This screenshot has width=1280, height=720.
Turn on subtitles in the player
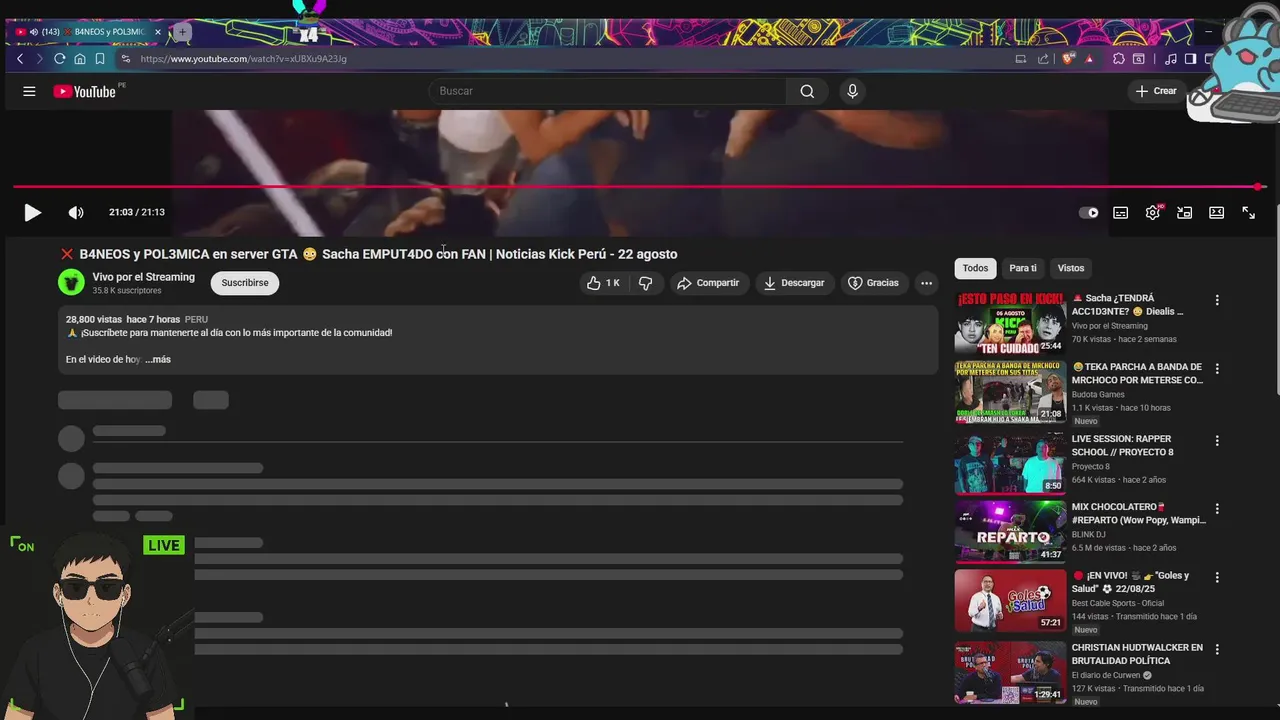pyautogui.click(x=1121, y=212)
